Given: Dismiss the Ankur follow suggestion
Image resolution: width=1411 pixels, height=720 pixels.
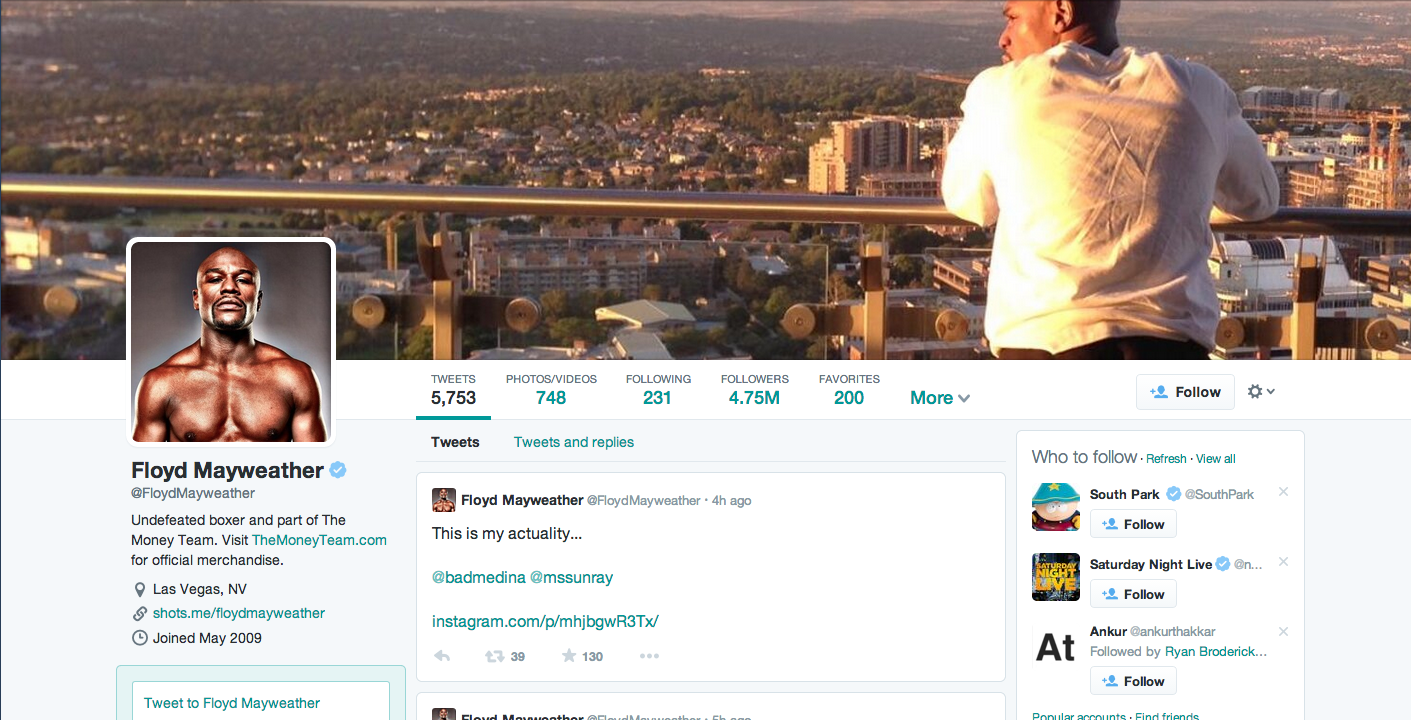Looking at the screenshot, I should (1283, 632).
